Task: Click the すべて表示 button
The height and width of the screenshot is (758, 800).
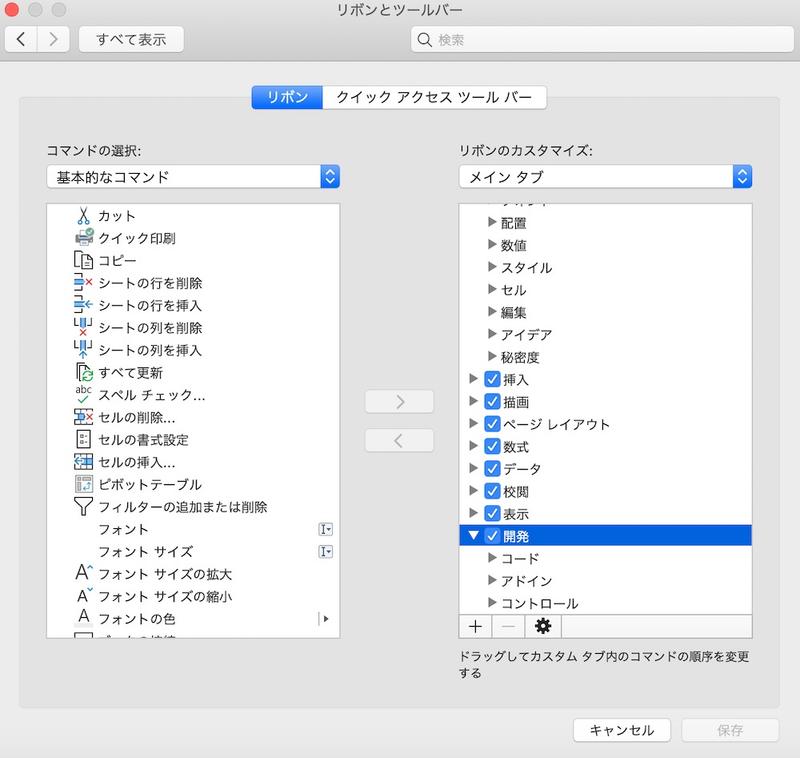Action: click(x=131, y=40)
